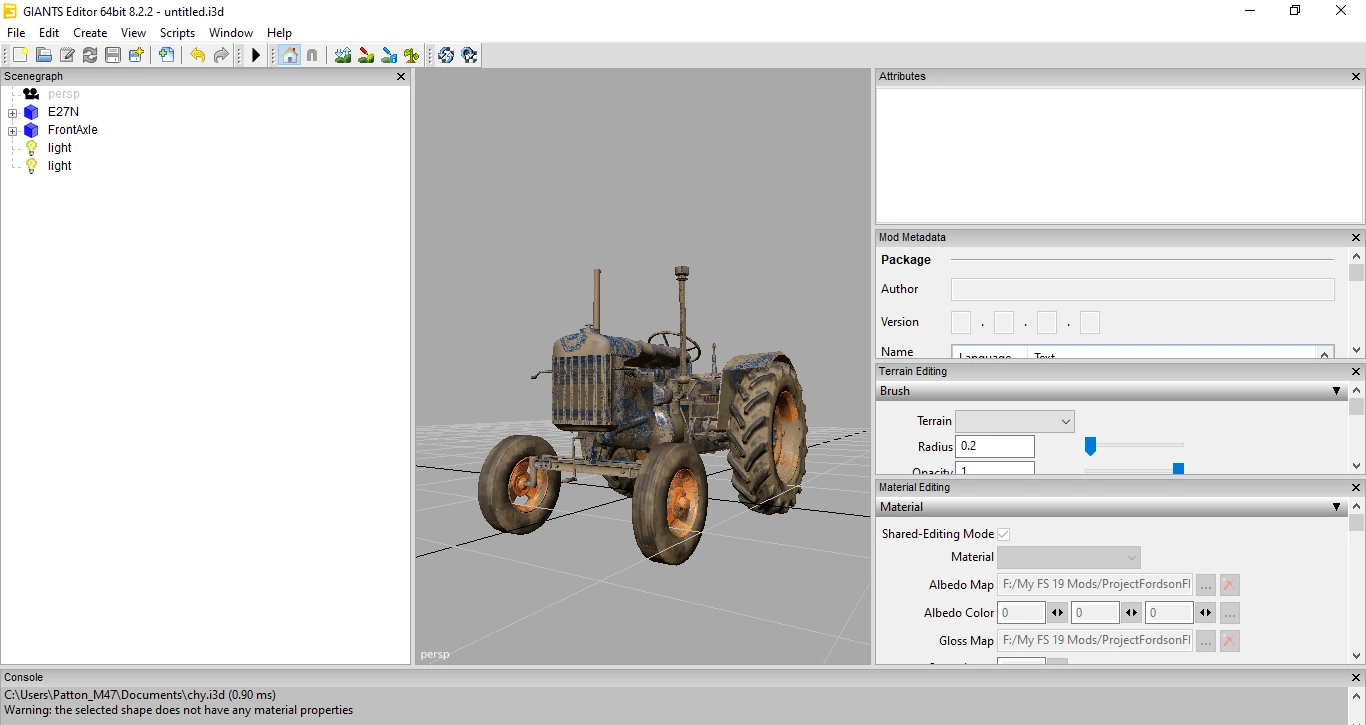Expand the FrontAxle tree node
Image resolution: width=1366 pixels, height=725 pixels.
pos(13,131)
